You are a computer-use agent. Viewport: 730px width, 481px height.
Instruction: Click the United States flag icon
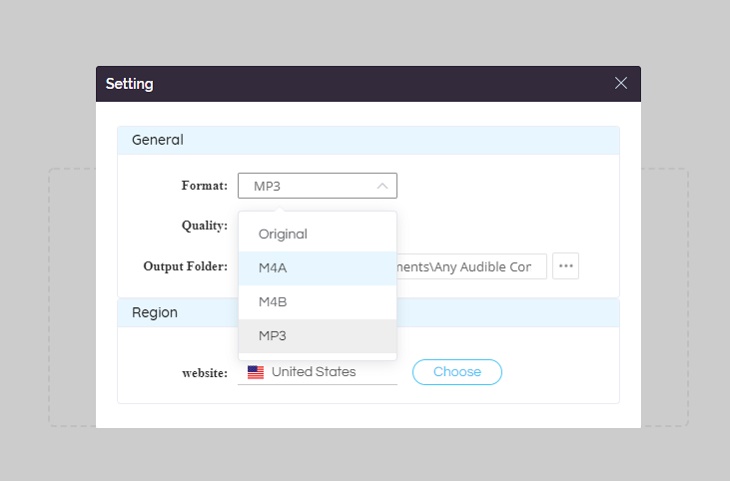click(256, 372)
